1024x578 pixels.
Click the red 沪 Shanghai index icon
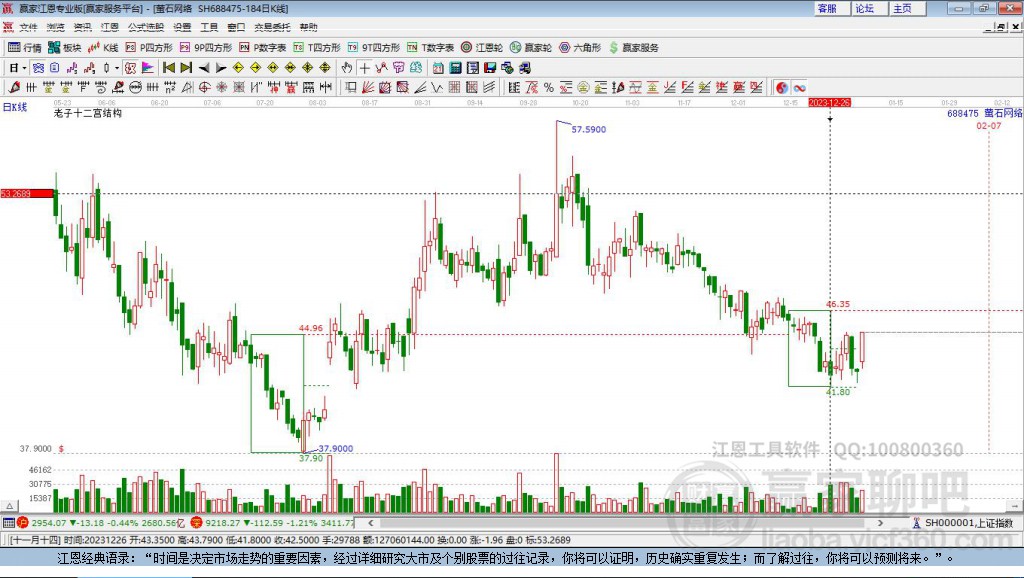click(23, 522)
